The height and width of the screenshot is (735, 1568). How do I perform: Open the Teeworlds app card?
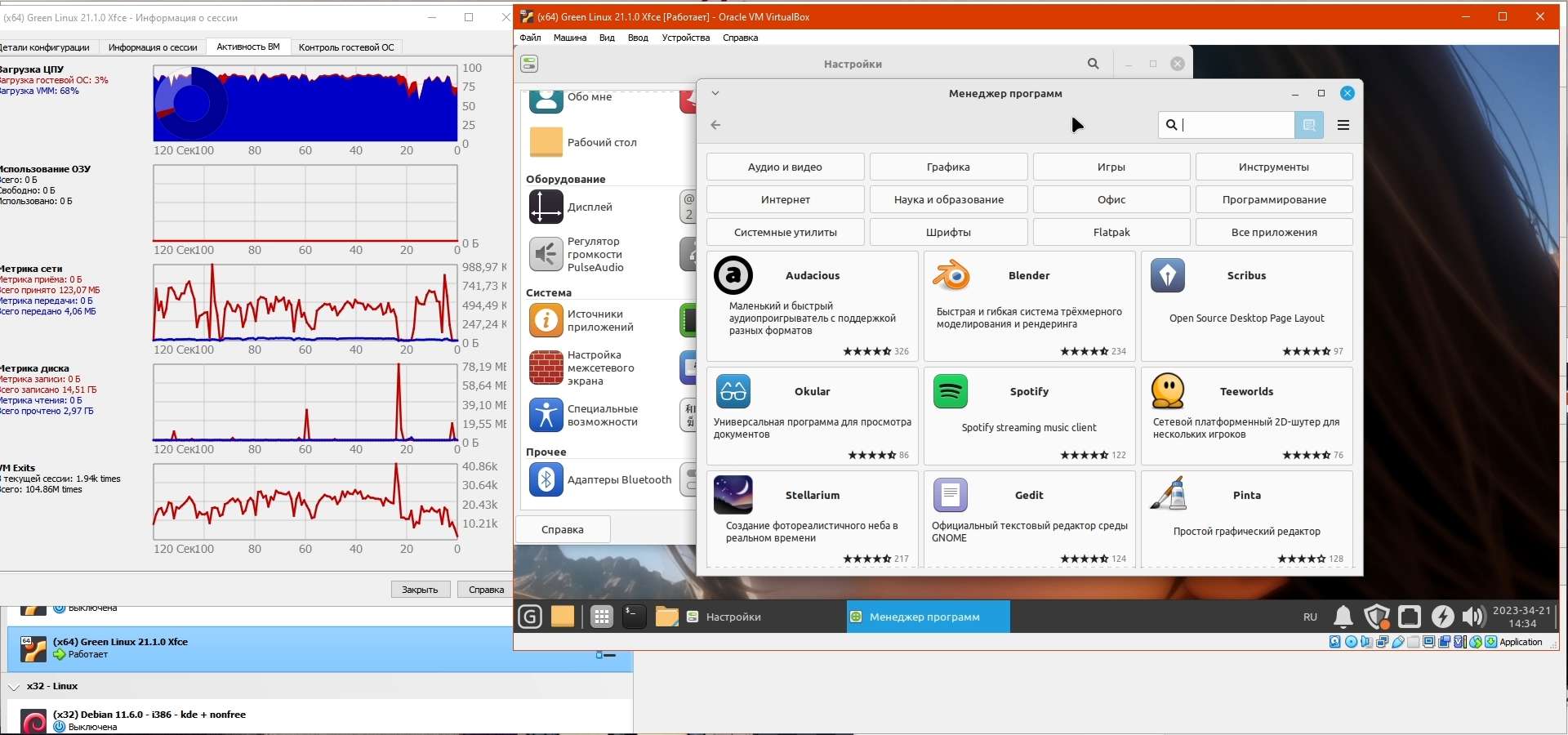1246,416
